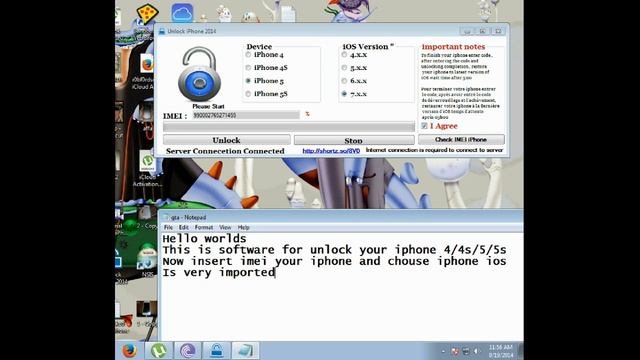Click the 'Server Connecetion Connected' status text
This screenshot has width=640, height=360.
pyautogui.click(x=225, y=151)
